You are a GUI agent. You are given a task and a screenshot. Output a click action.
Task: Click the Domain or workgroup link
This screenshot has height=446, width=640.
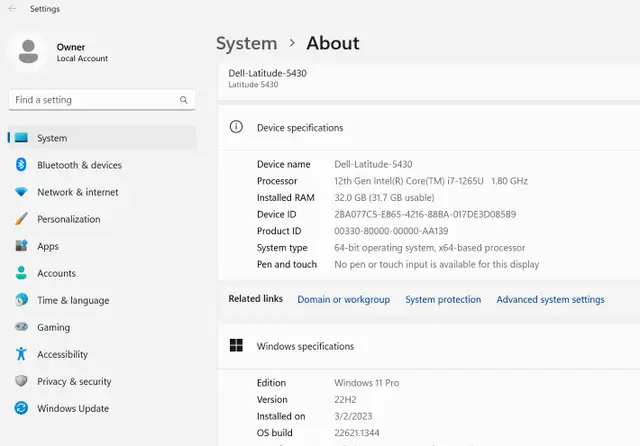tap(343, 300)
